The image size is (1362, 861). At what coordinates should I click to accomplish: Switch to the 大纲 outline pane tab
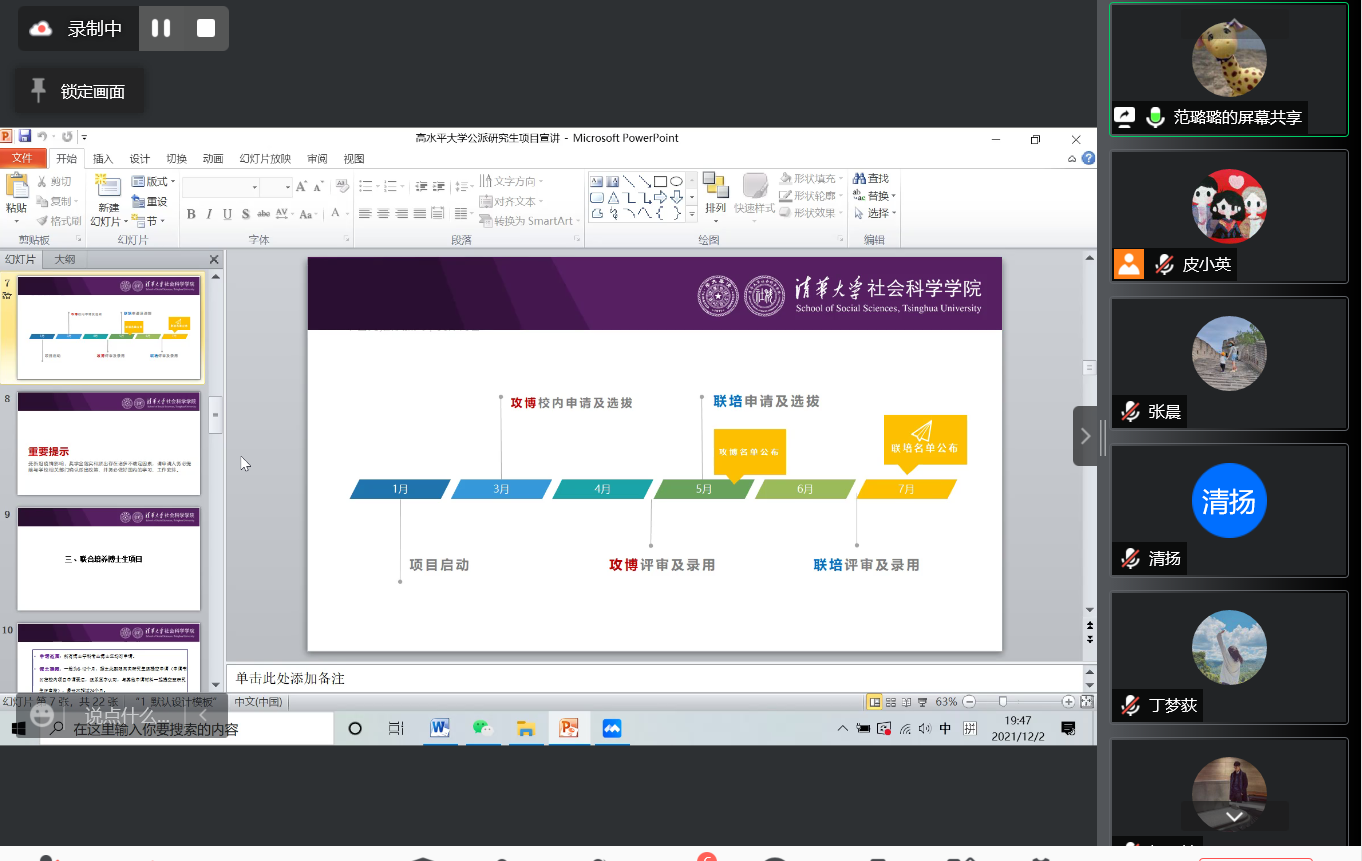(x=65, y=260)
